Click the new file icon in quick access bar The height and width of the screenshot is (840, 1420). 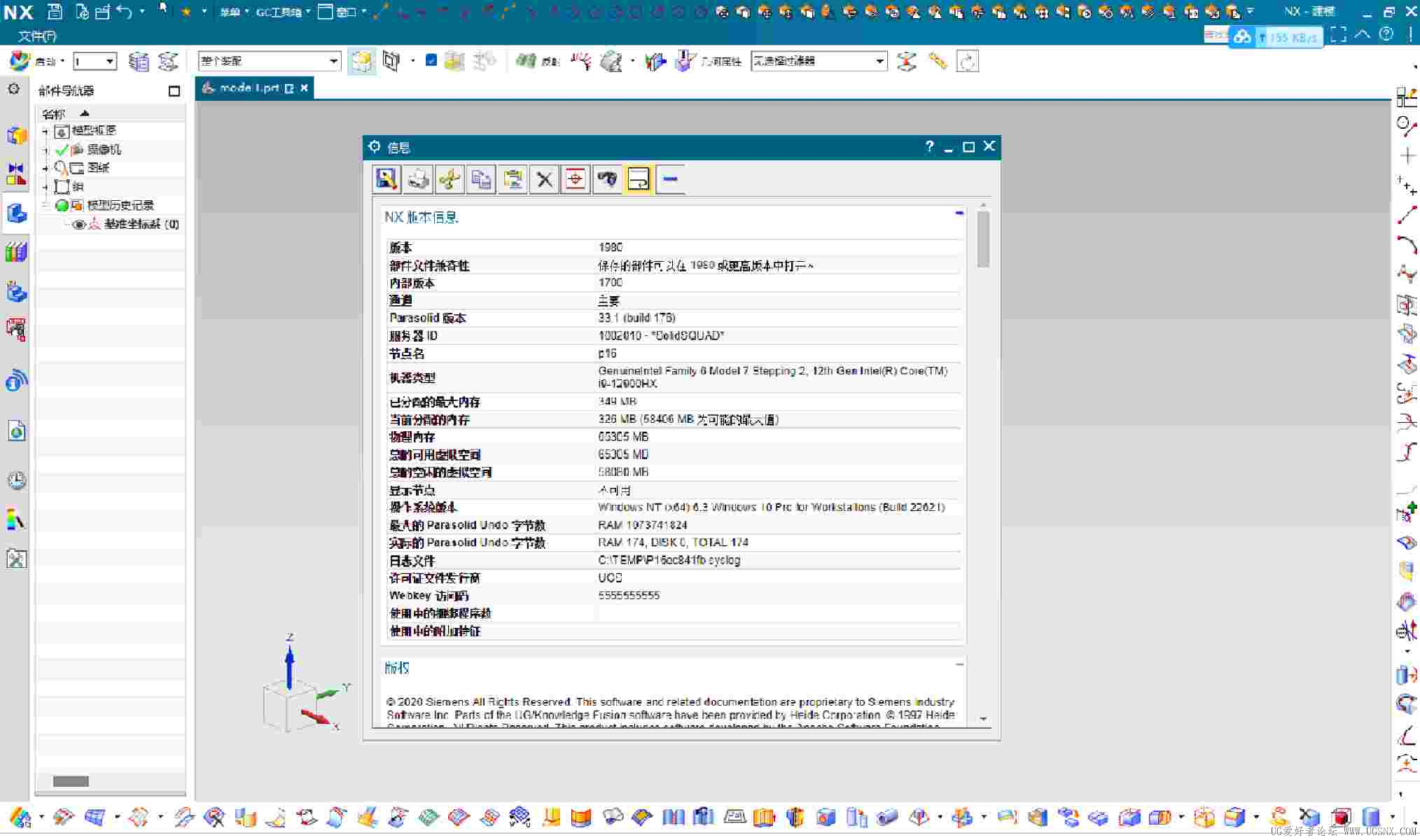click(81, 11)
